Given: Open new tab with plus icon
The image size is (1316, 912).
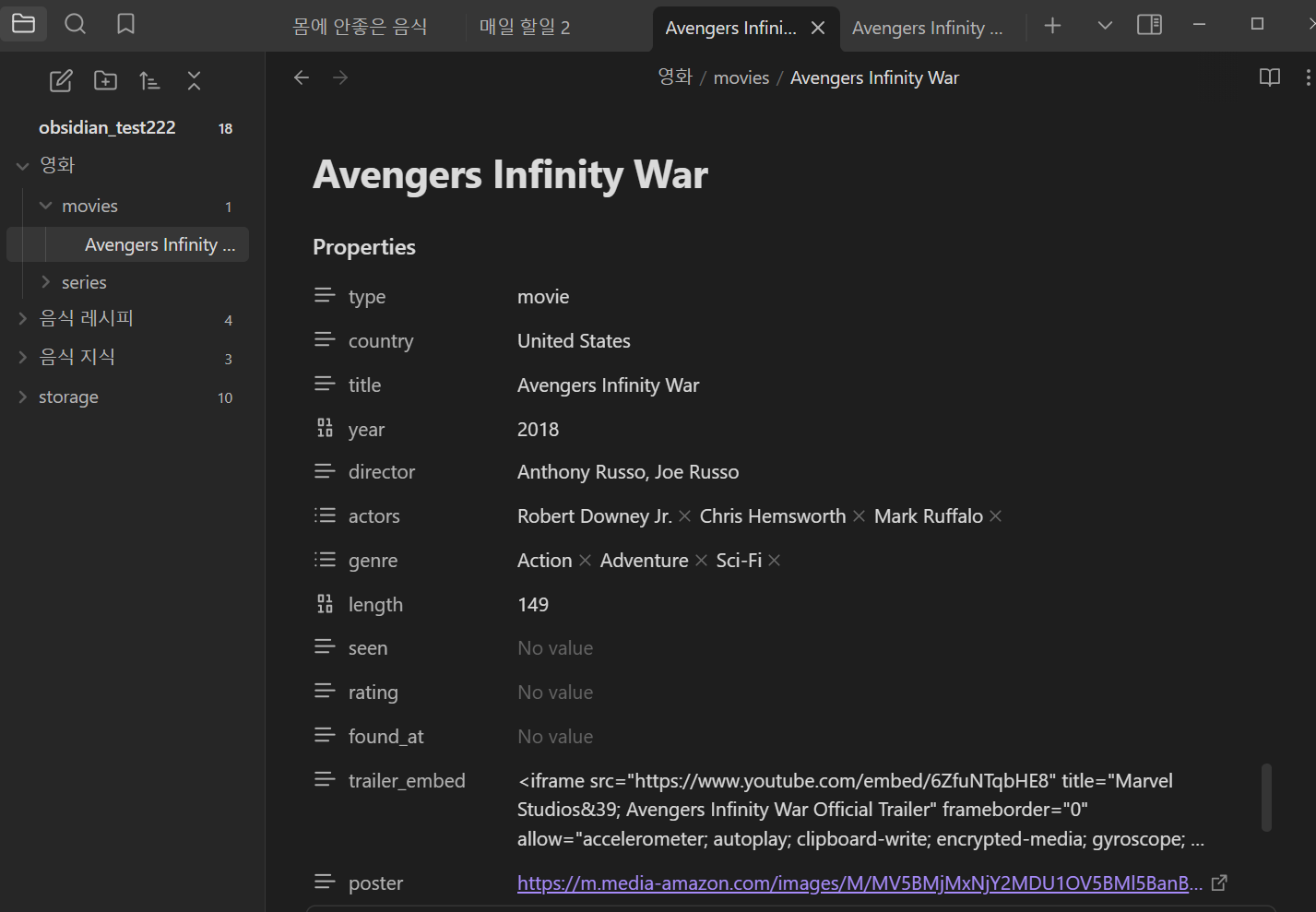Looking at the screenshot, I should [x=1052, y=26].
